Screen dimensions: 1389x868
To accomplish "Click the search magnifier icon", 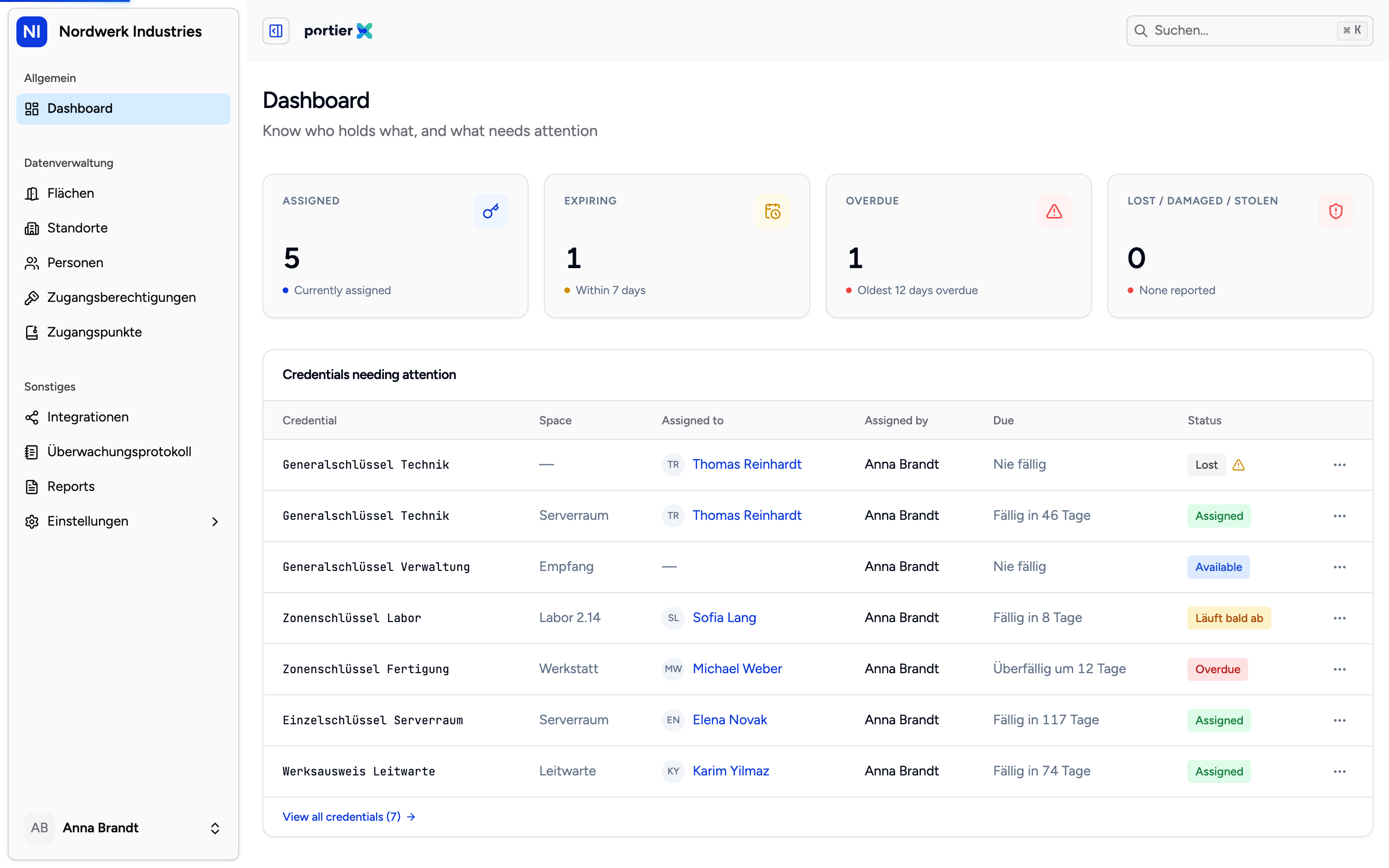I will coord(1141,31).
